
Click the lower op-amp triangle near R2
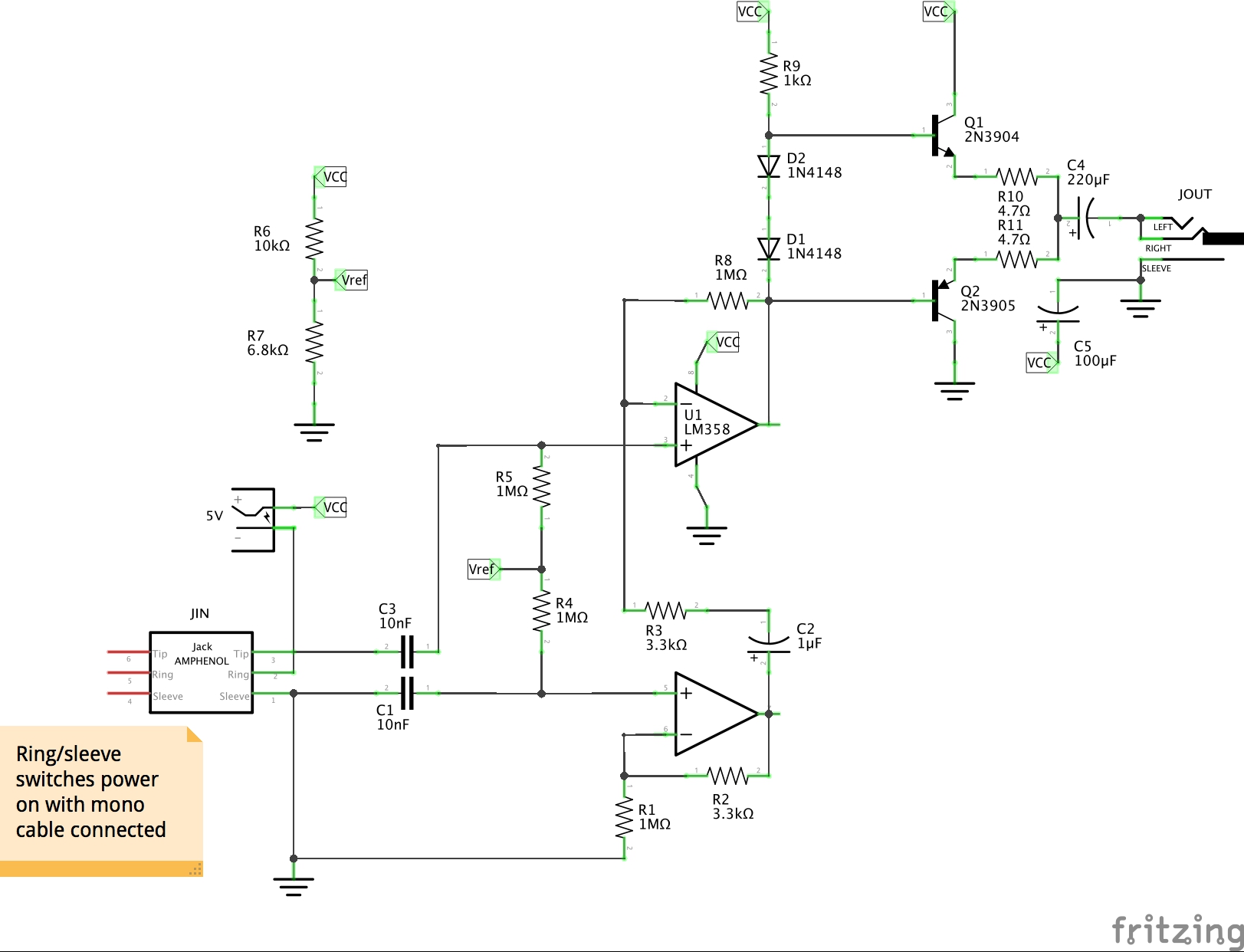(716, 714)
